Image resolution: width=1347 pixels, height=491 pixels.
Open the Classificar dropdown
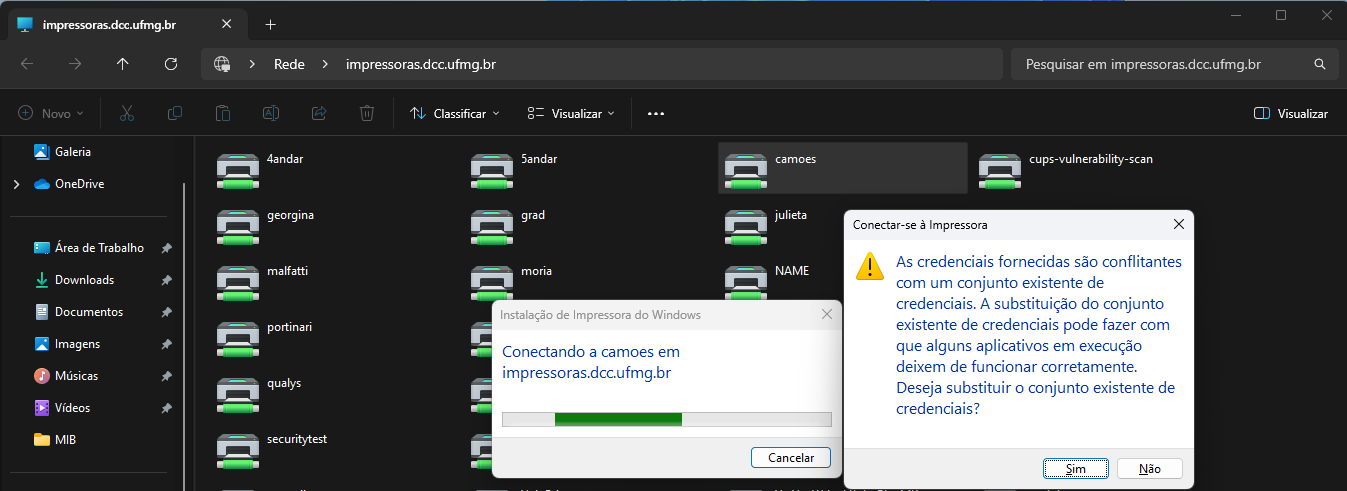click(455, 114)
